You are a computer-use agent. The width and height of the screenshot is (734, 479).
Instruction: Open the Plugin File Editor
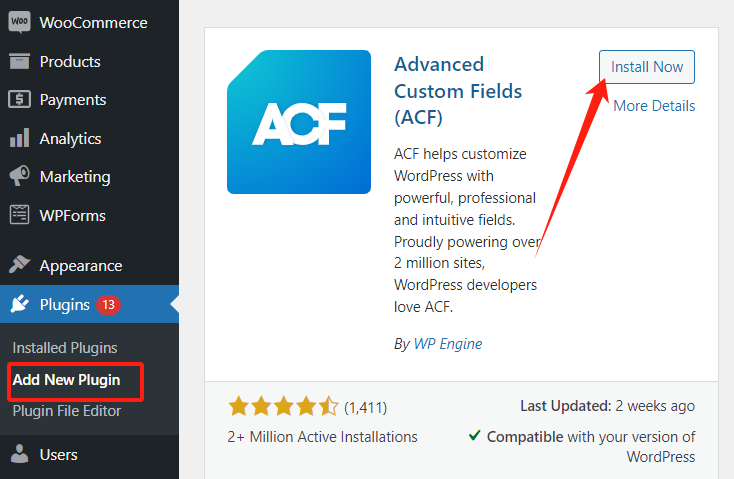pyautogui.click(x=67, y=411)
